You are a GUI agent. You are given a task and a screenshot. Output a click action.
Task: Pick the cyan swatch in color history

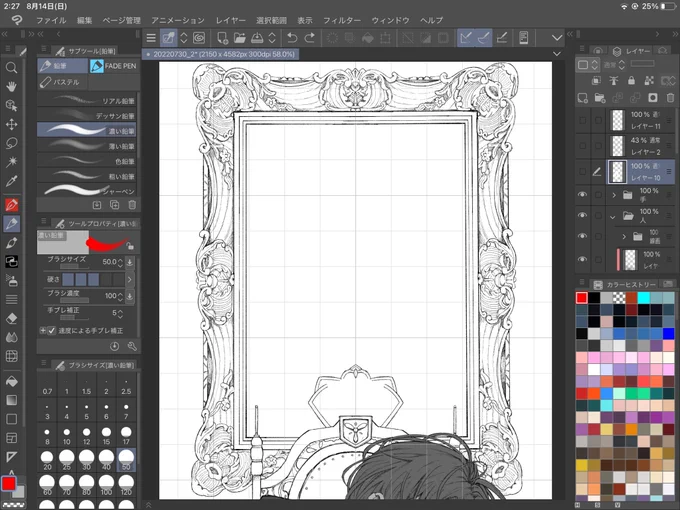pos(644,298)
